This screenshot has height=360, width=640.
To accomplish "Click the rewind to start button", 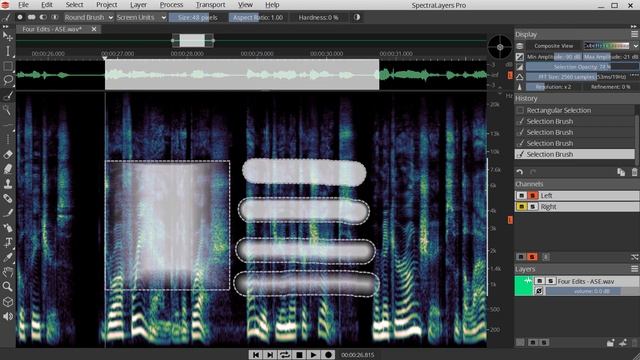I will pyautogui.click(x=256, y=355).
